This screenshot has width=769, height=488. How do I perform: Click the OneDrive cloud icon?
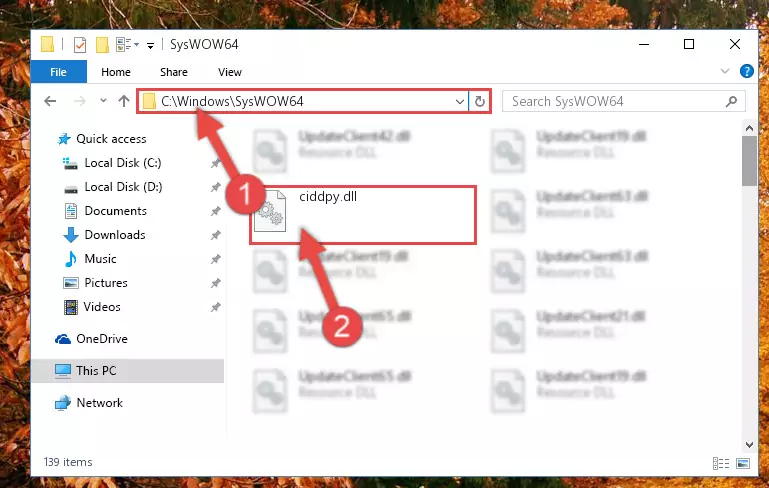63,339
